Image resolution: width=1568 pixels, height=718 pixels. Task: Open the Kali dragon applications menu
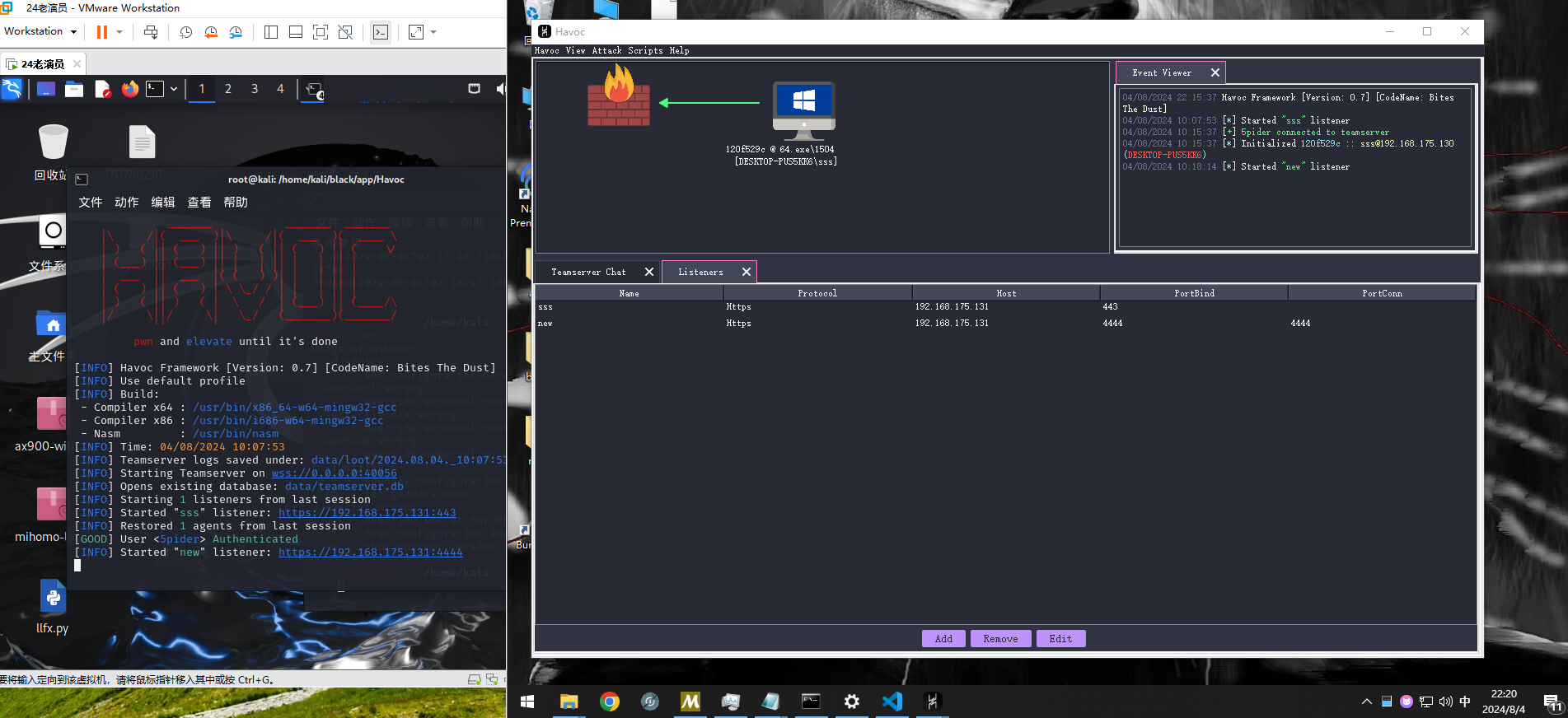coord(12,89)
